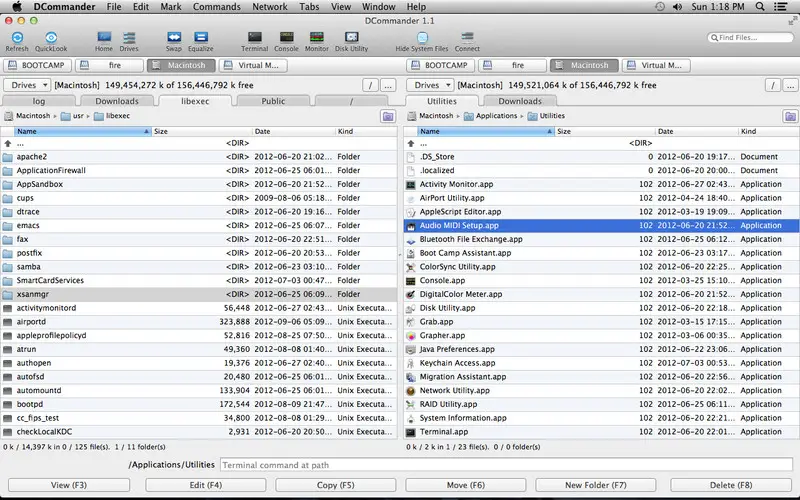Click the View (F3) button
The image size is (800, 500).
[x=69, y=485]
